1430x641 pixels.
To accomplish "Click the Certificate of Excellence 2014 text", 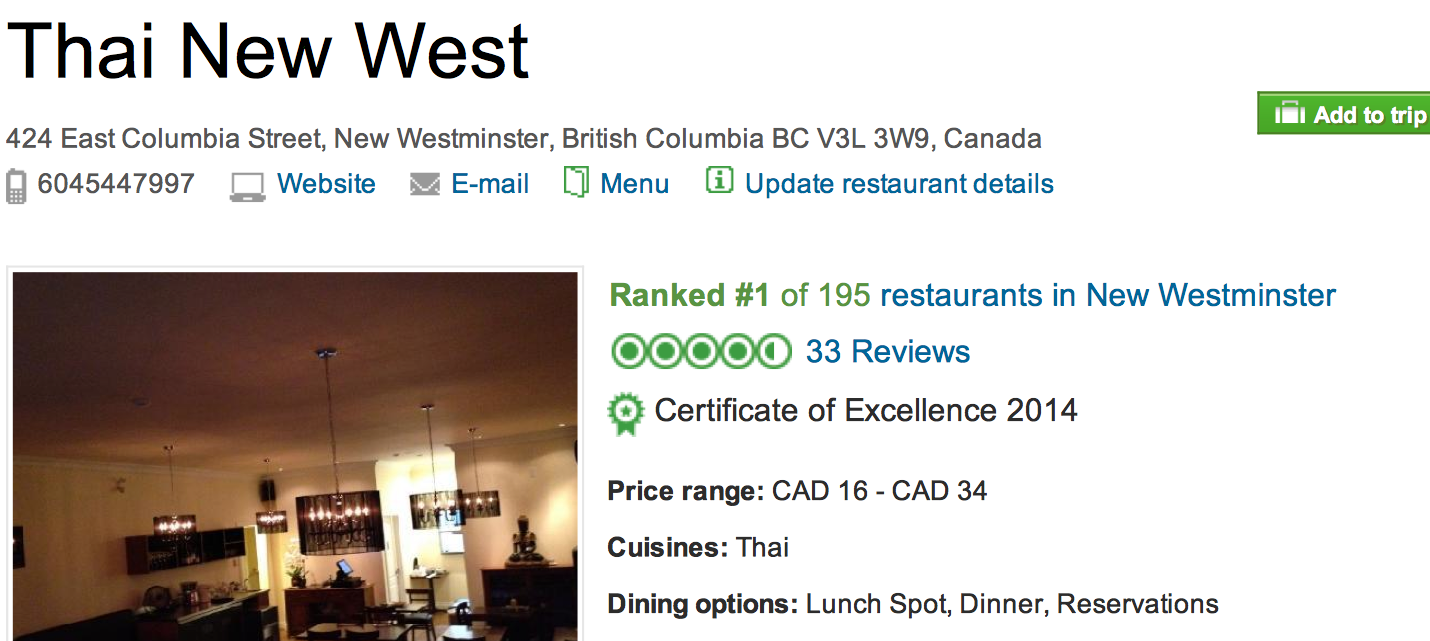I will [x=866, y=410].
